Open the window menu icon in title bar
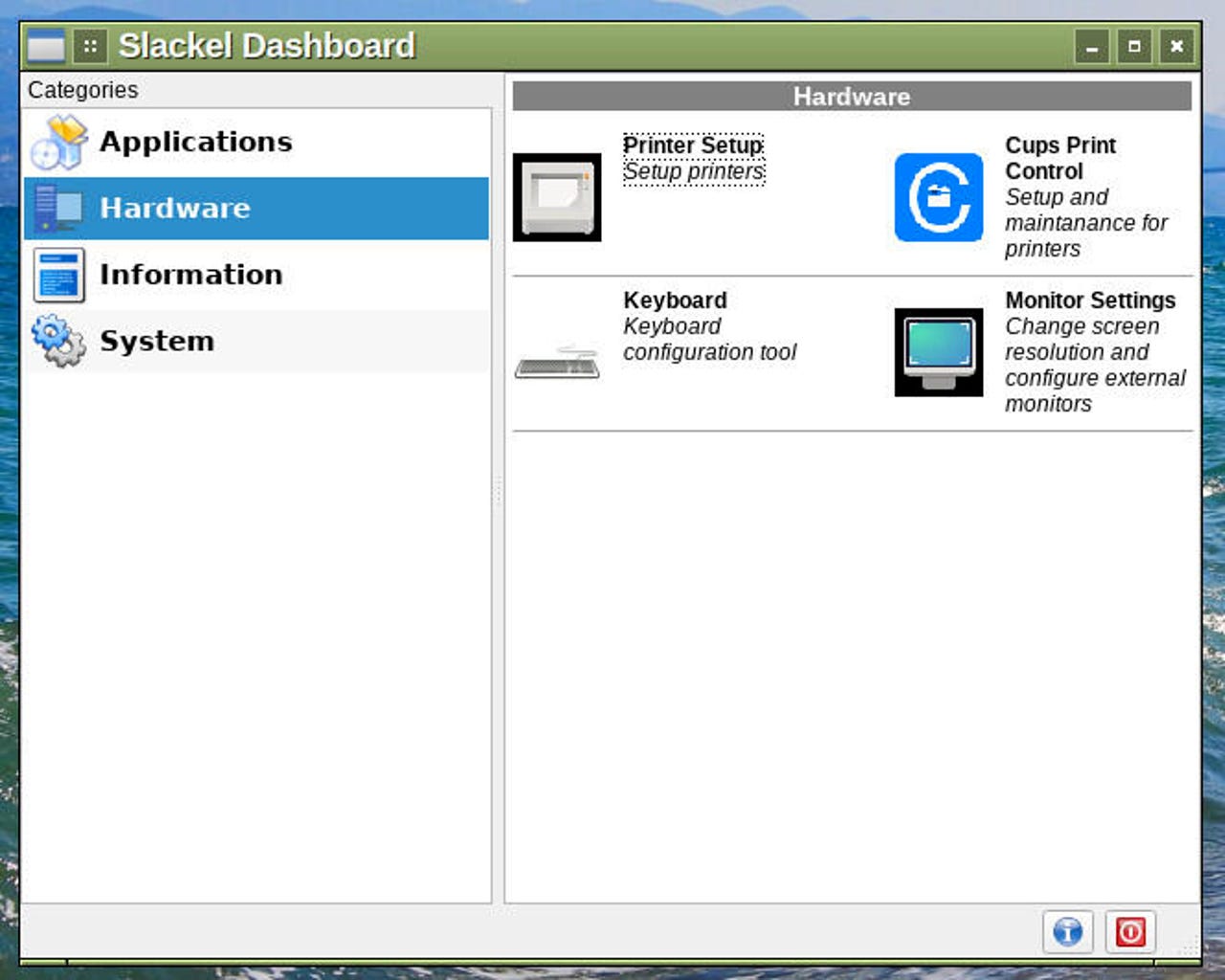The width and height of the screenshot is (1225, 980). tap(46, 46)
